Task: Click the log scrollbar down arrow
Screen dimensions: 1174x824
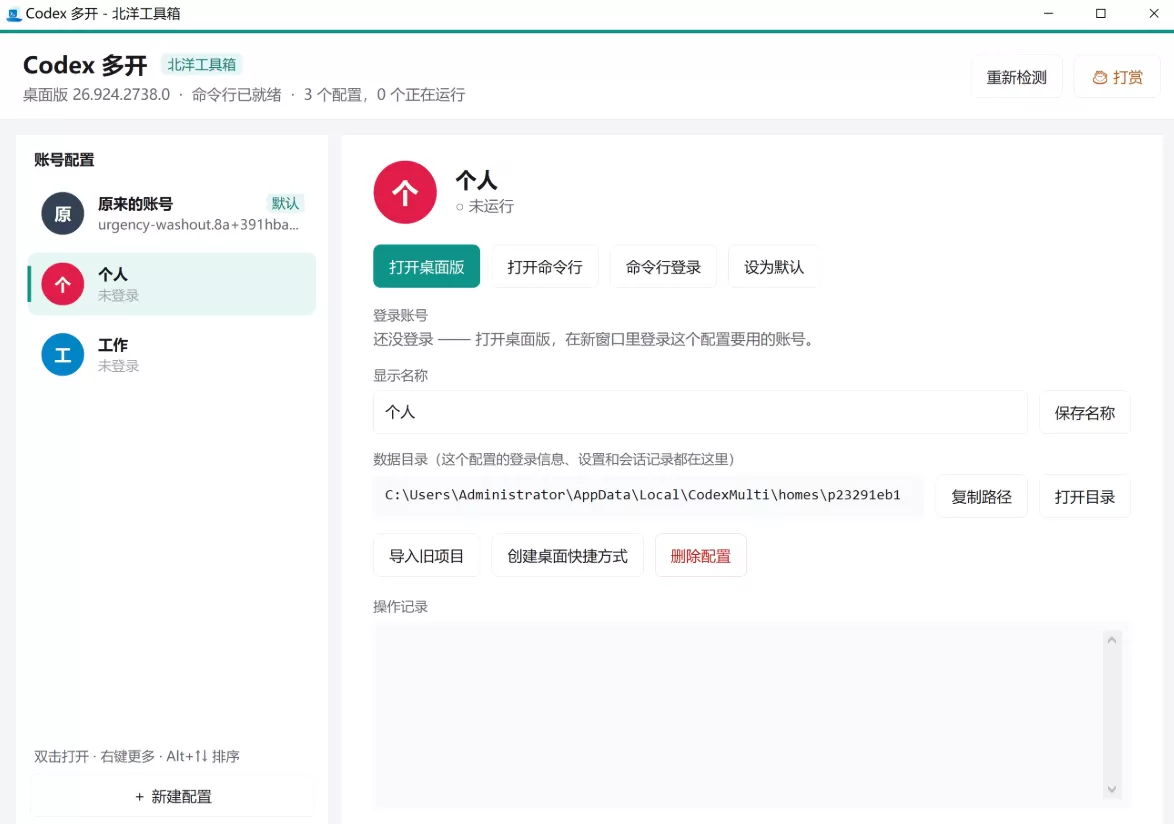Action: pyautogui.click(x=1111, y=789)
